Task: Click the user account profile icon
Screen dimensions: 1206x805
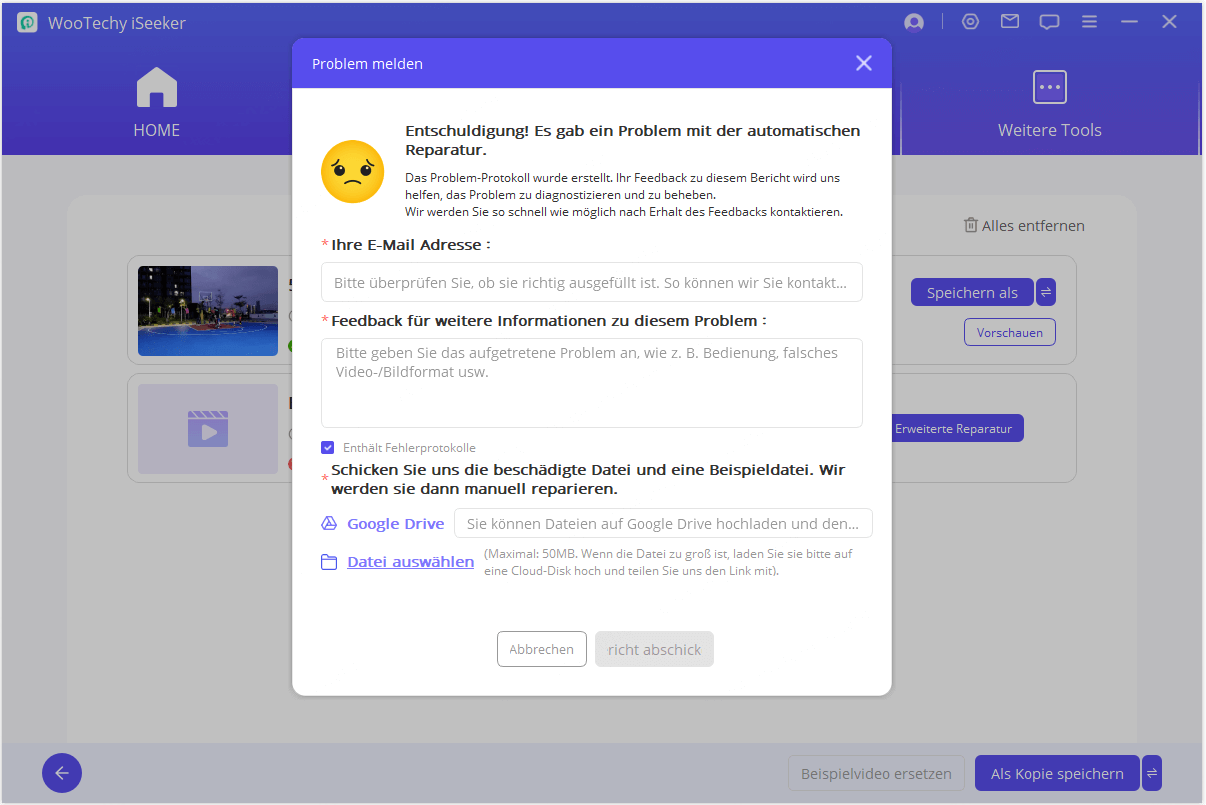Action: (x=912, y=22)
